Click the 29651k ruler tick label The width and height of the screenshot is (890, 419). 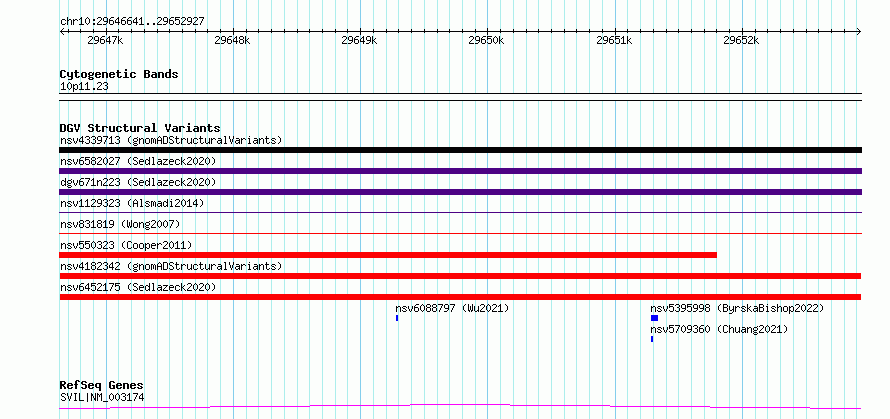click(615, 41)
